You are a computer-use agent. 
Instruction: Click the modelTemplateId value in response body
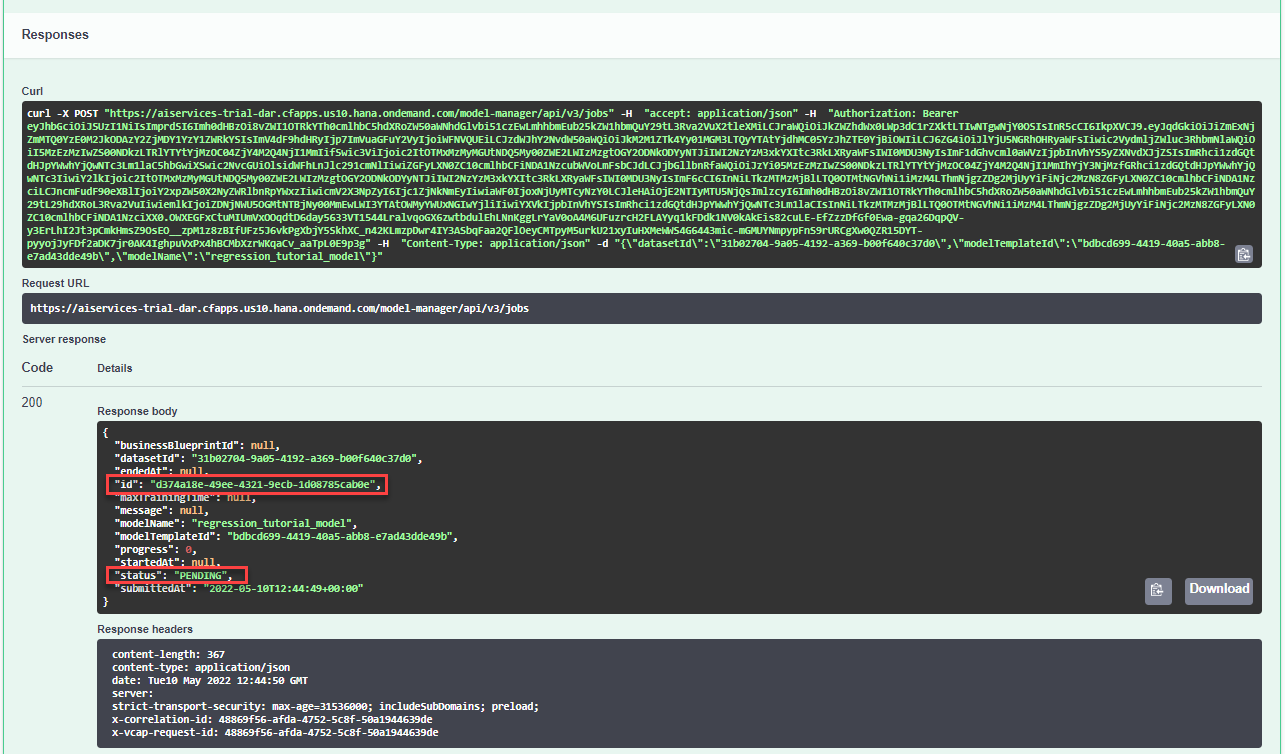click(341, 536)
